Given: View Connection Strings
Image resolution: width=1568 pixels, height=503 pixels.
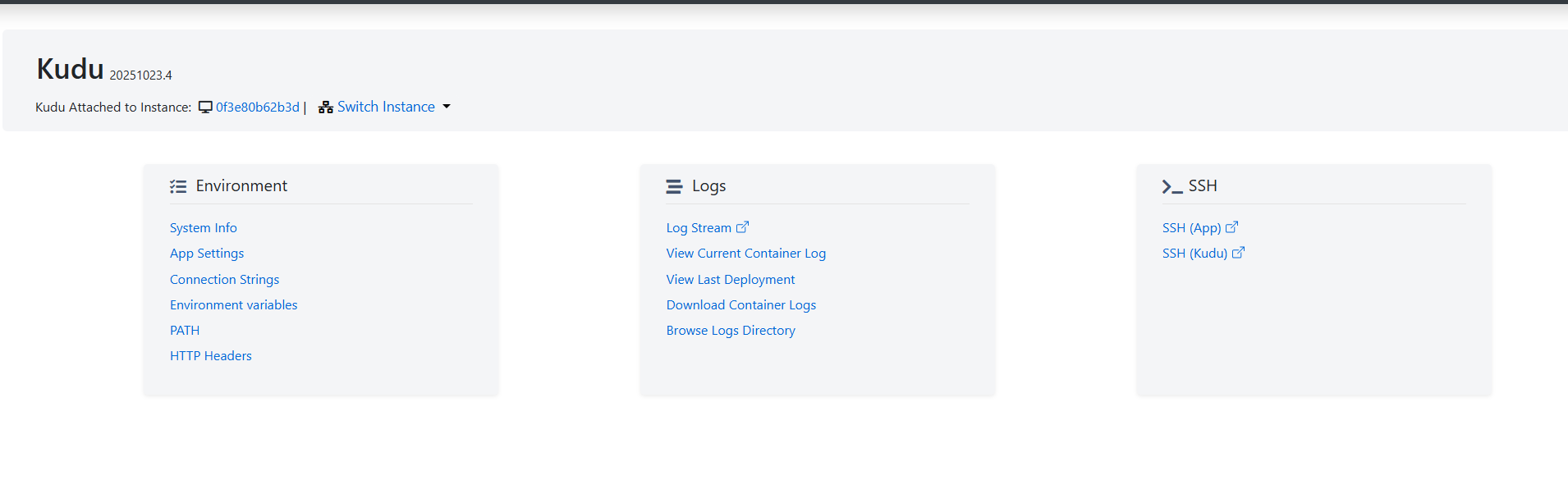Looking at the screenshot, I should (x=224, y=280).
